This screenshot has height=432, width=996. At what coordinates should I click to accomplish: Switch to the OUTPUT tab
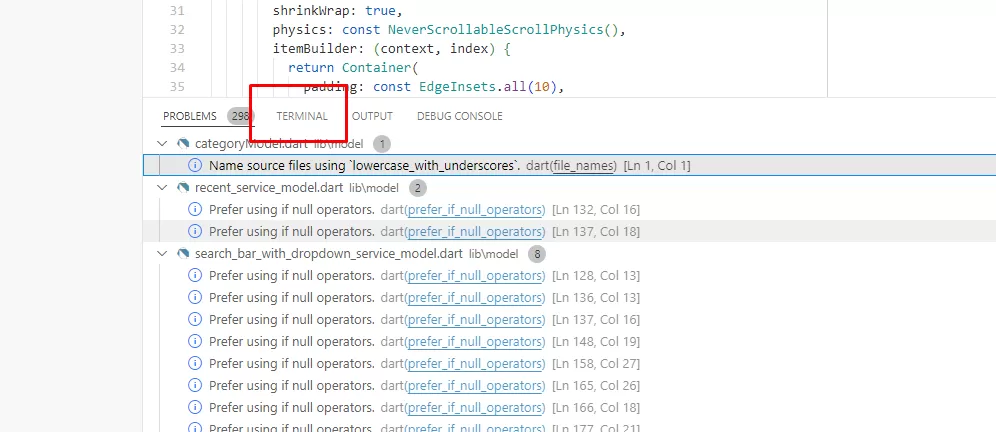click(372, 116)
